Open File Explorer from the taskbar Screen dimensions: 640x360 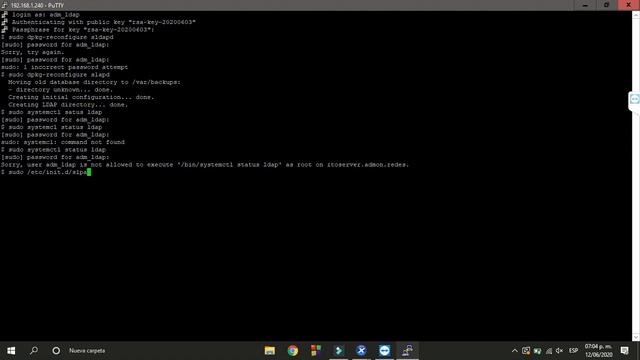coord(269,351)
